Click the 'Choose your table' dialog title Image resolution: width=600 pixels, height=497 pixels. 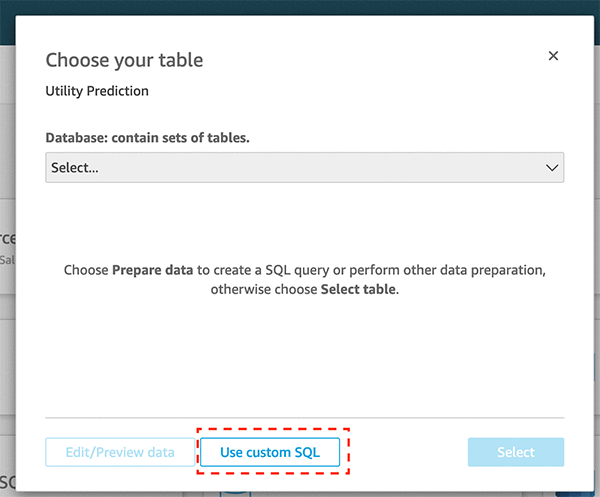click(x=124, y=60)
